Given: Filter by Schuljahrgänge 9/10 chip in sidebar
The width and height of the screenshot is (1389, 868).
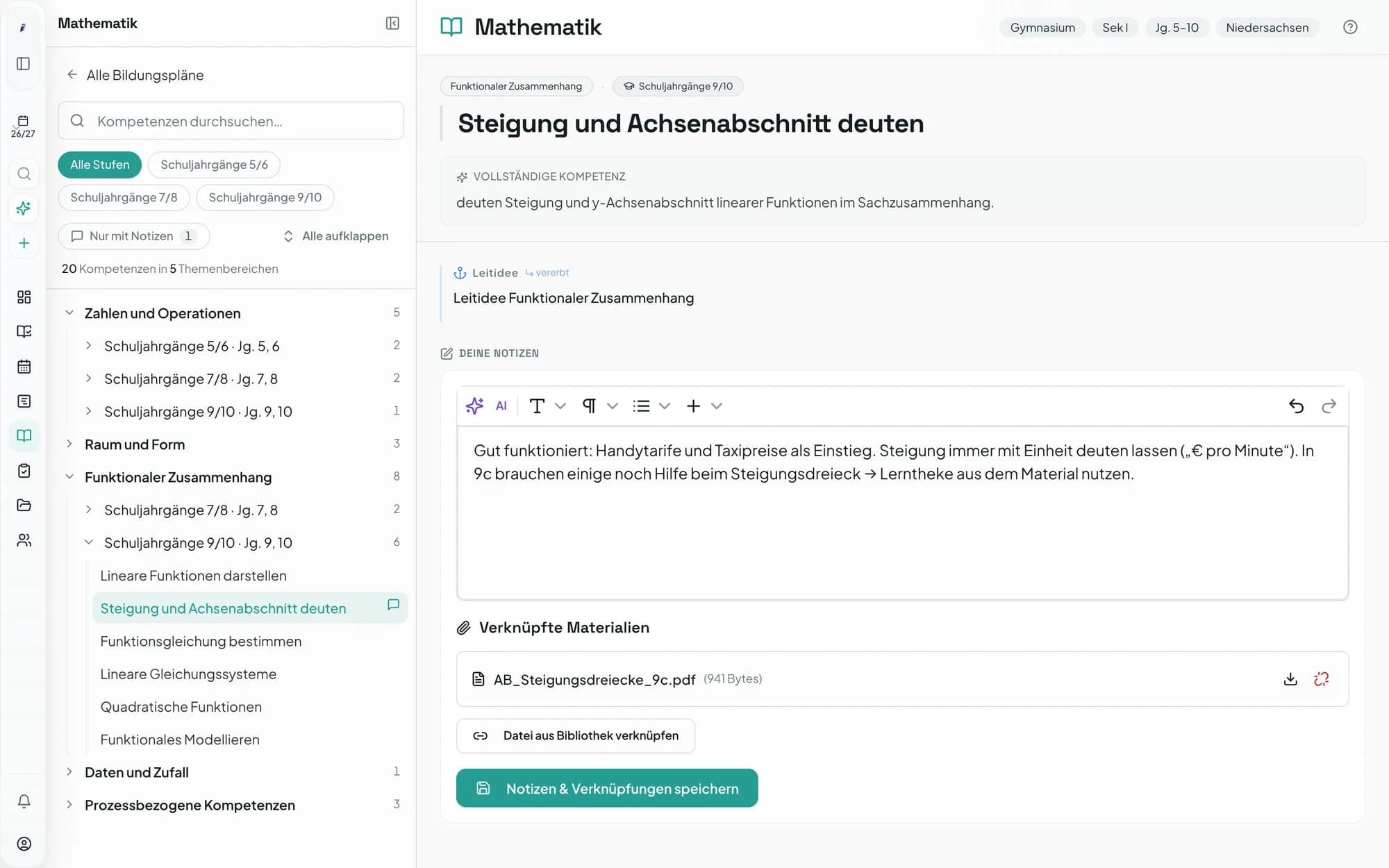Looking at the screenshot, I should click(265, 197).
